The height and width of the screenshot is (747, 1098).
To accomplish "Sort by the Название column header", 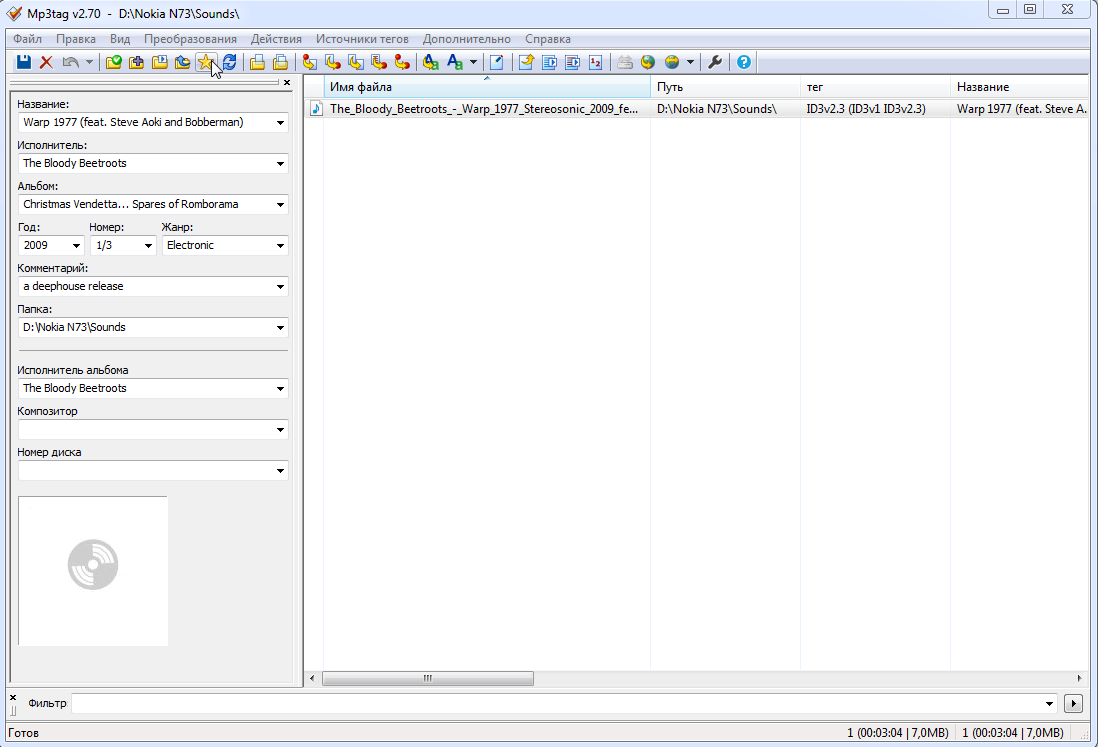I will pyautogui.click(x=1020, y=87).
